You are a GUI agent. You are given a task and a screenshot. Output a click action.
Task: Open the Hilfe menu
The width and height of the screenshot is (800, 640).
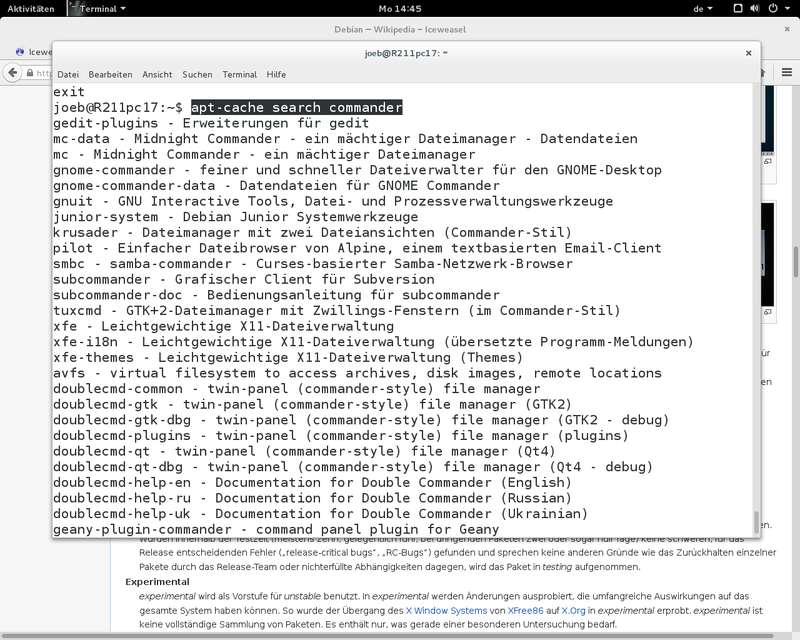276,75
